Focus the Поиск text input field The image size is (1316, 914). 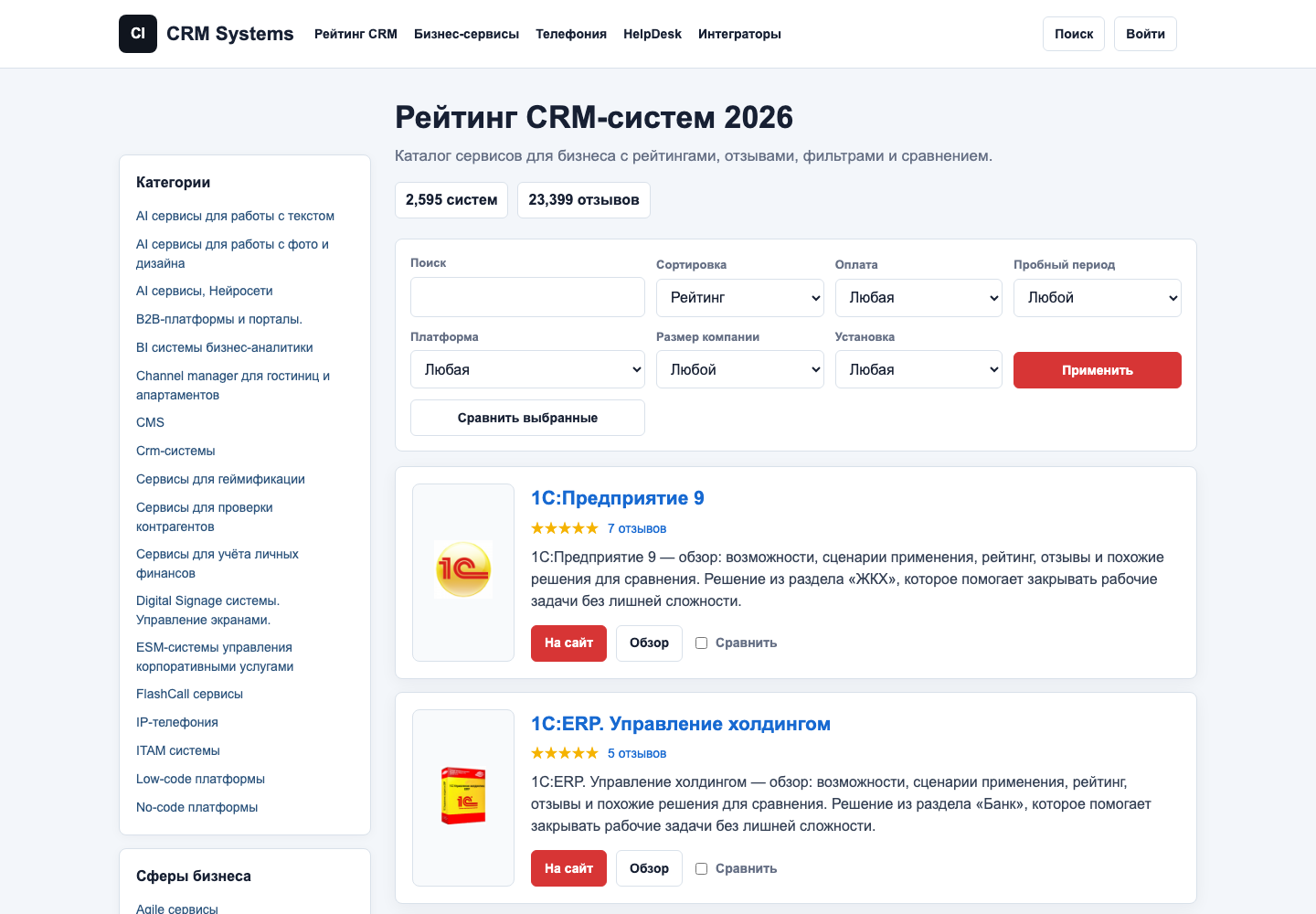(527, 297)
